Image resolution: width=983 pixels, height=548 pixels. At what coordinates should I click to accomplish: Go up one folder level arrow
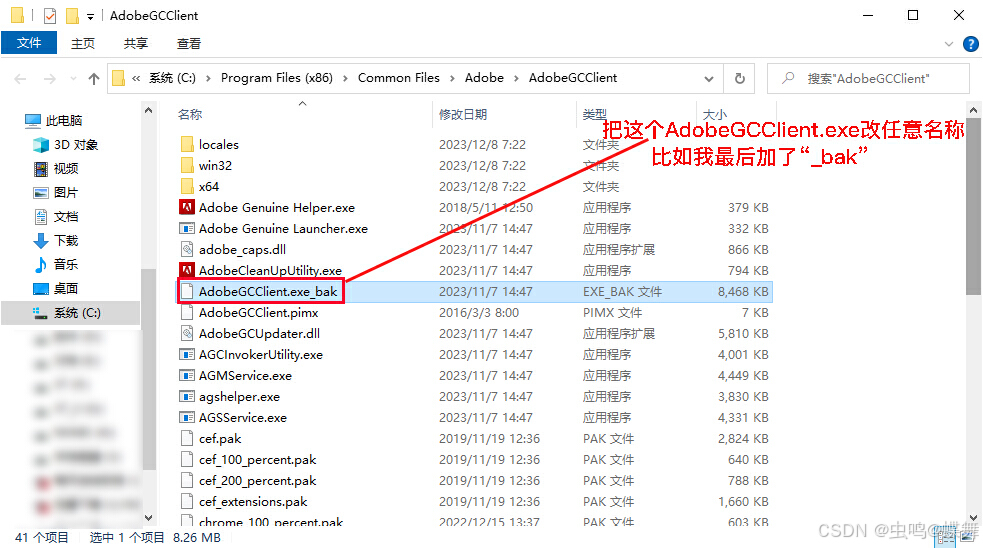point(94,79)
